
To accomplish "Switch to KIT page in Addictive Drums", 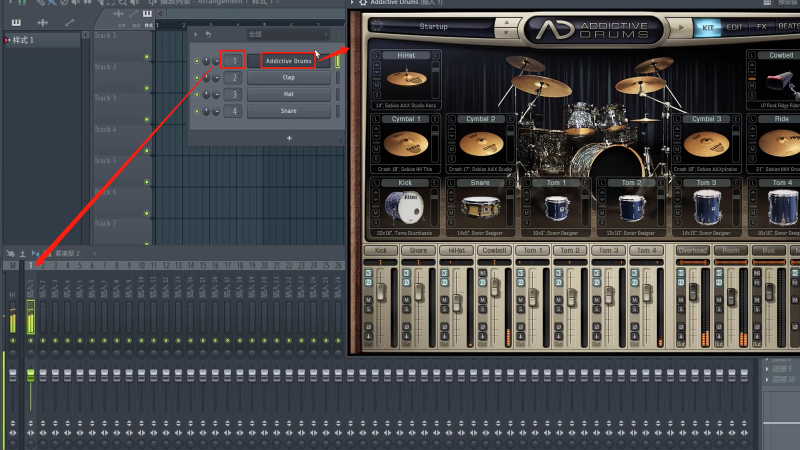I will point(708,27).
